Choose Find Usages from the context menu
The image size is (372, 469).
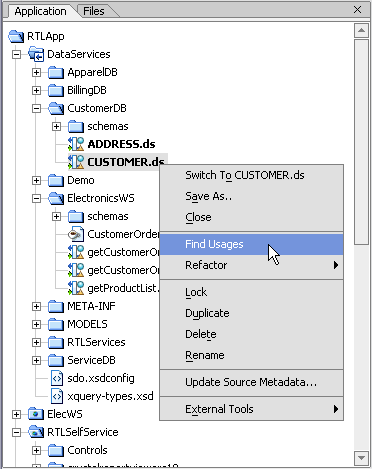click(x=251, y=244)
